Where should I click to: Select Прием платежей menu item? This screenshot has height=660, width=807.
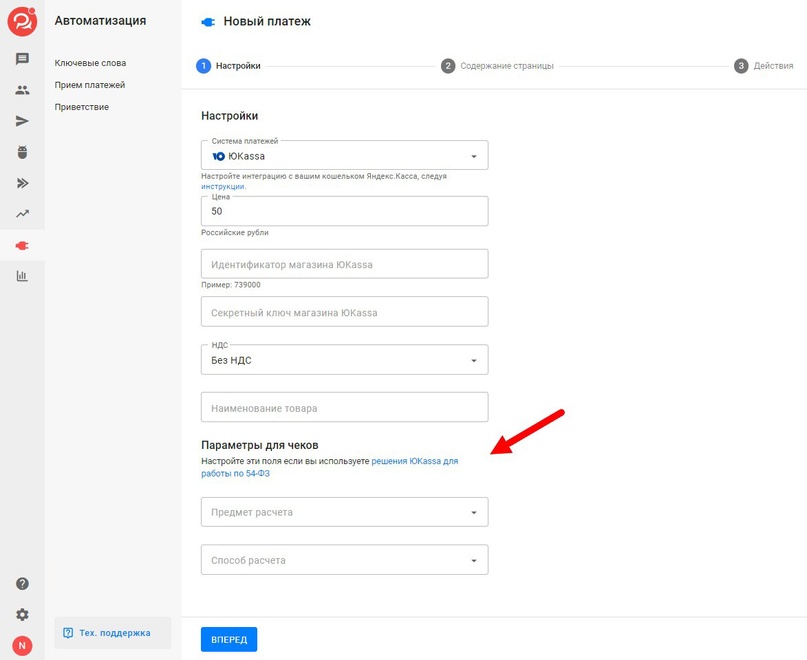pyautogui.click(x=90, y=85)
